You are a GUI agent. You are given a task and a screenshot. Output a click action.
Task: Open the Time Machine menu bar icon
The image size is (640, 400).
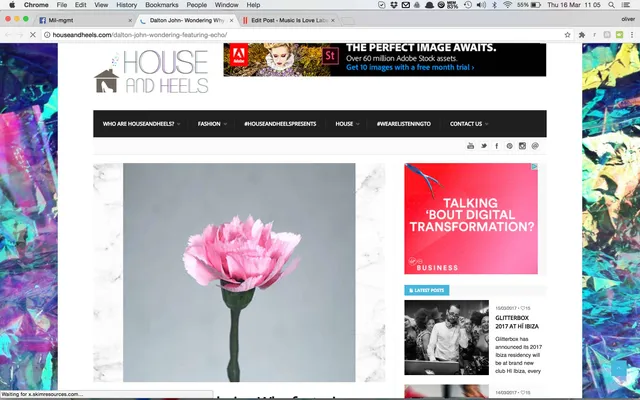tap(468, 5)
